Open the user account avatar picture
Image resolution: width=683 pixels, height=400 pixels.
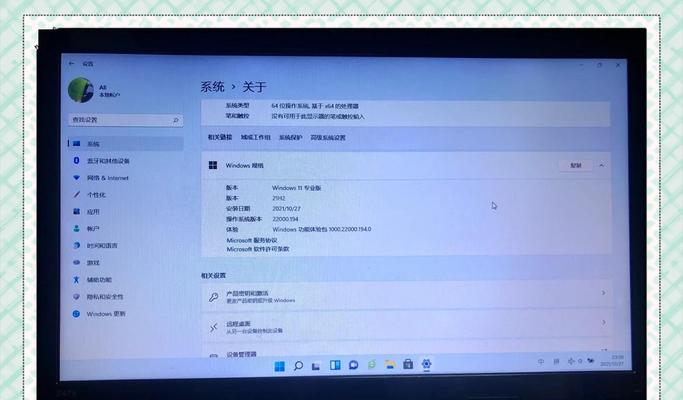(81, 90)
